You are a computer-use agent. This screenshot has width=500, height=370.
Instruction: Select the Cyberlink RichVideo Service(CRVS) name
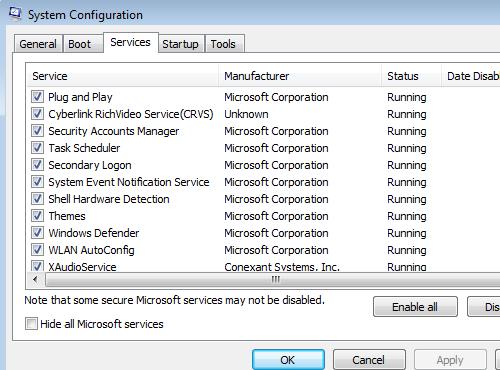[131, 114]
